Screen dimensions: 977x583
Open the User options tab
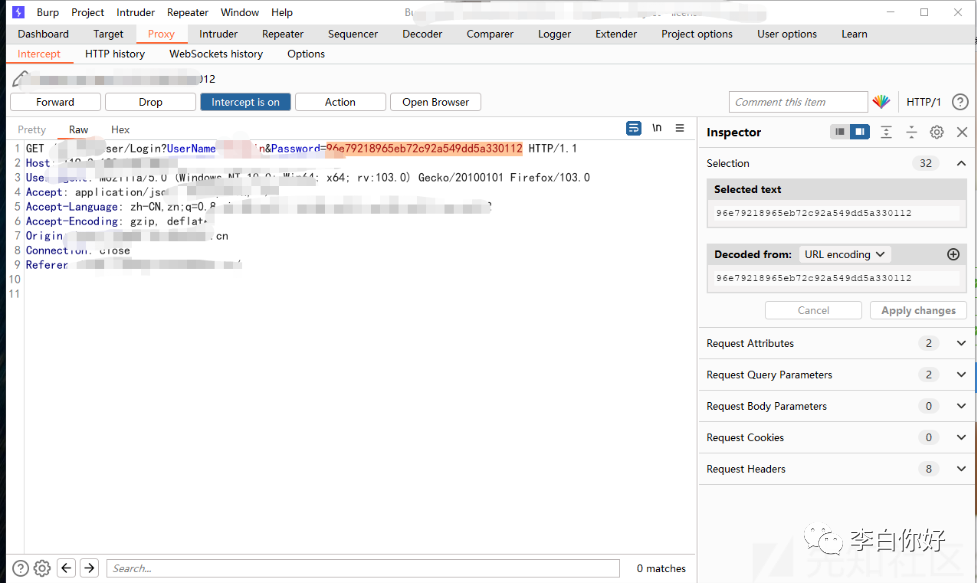[786, 34]
